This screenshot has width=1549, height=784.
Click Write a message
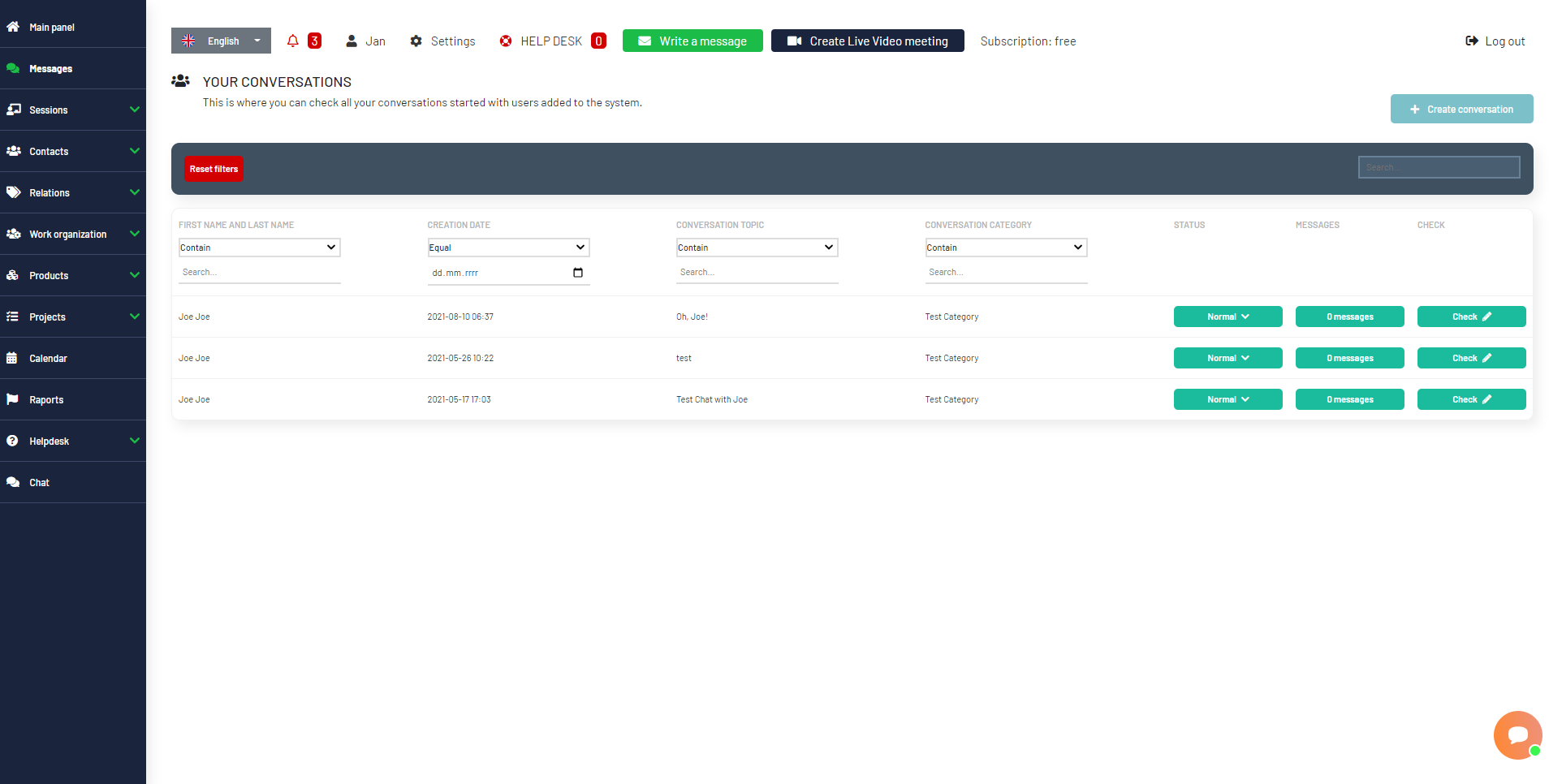pyautogui.click(x=692, y=41)
